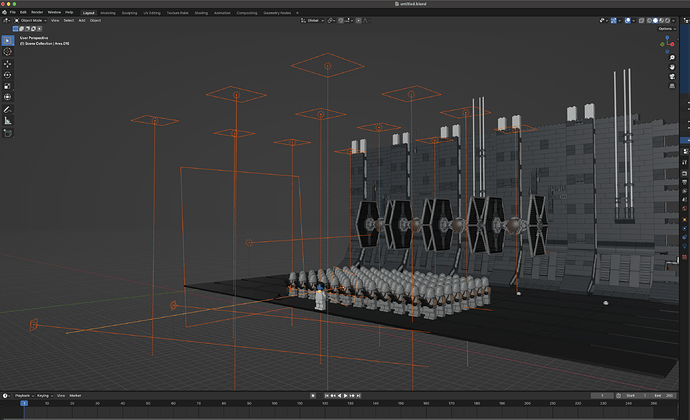Open the Render menu
Image resolution: width=690 pixels, height=420 pixels.
(x=37, y=12)
